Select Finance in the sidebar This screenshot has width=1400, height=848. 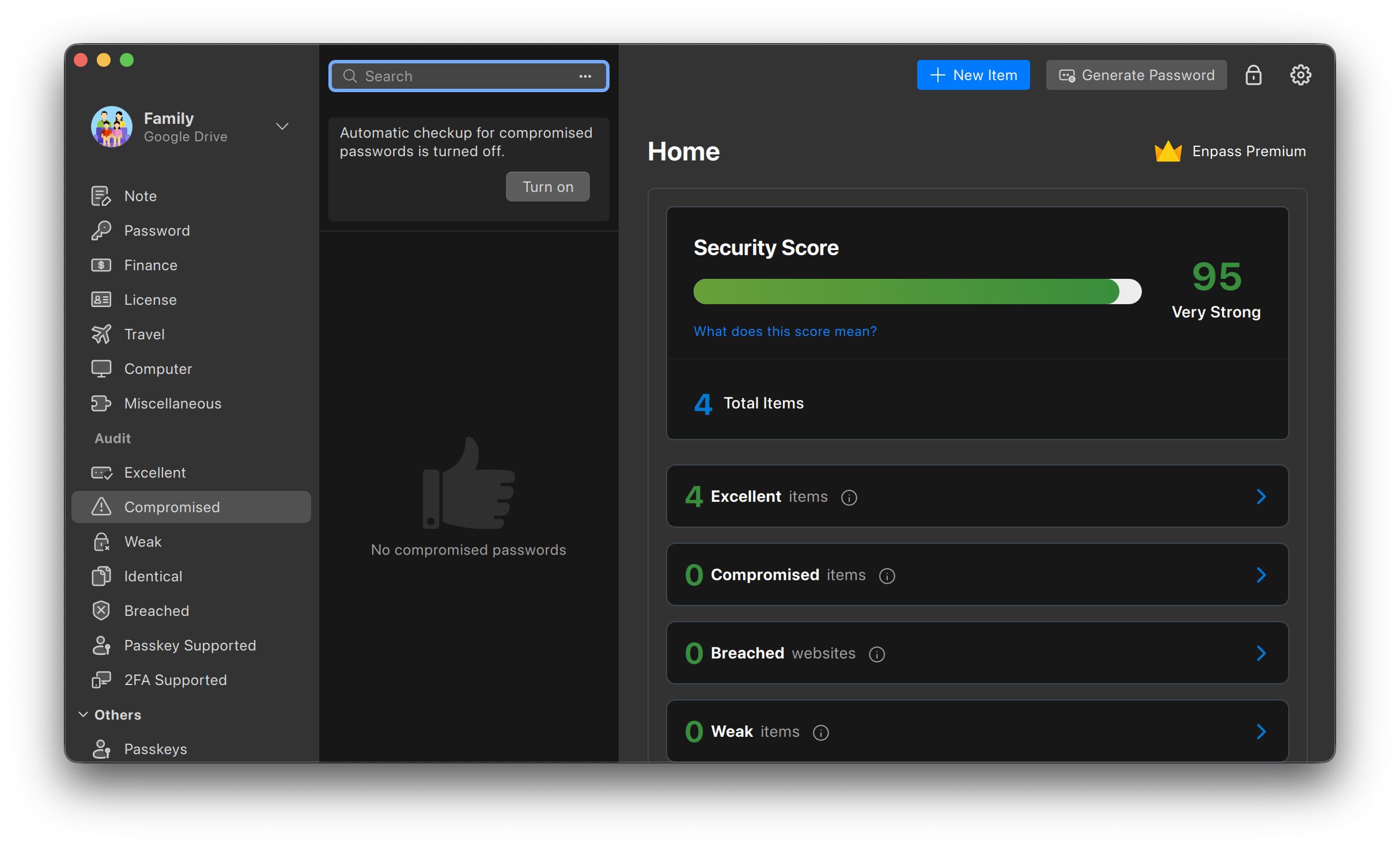pyautogui.click(x=191, y=265)
